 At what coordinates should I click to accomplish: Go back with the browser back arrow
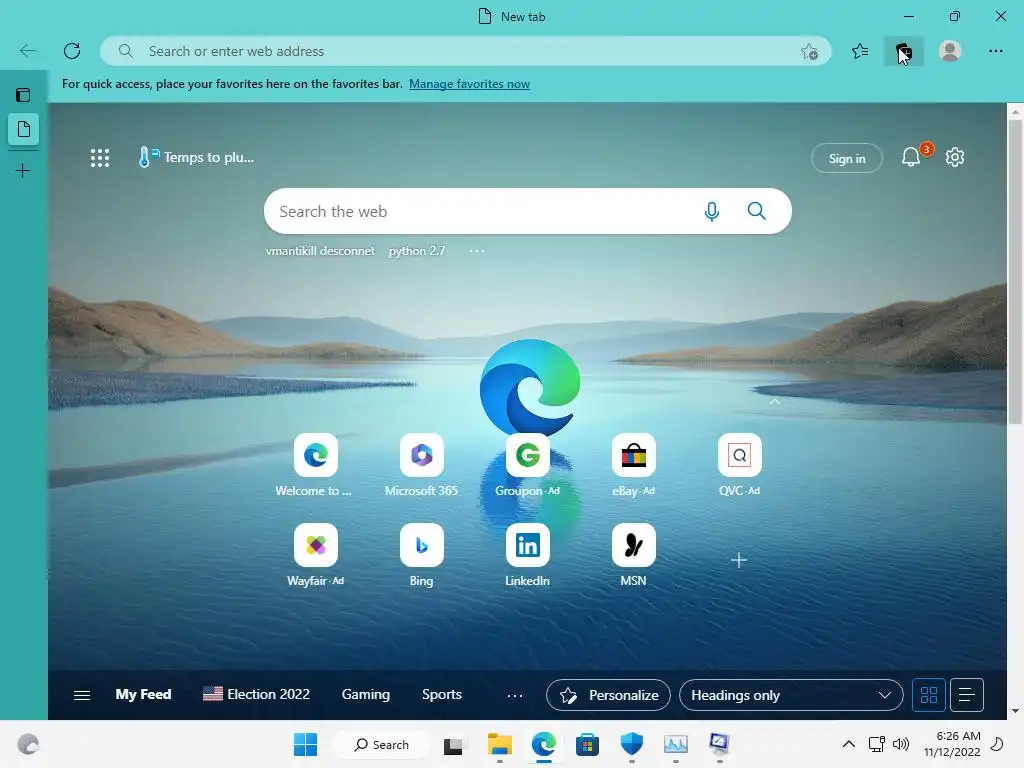[x=27, y=51]
